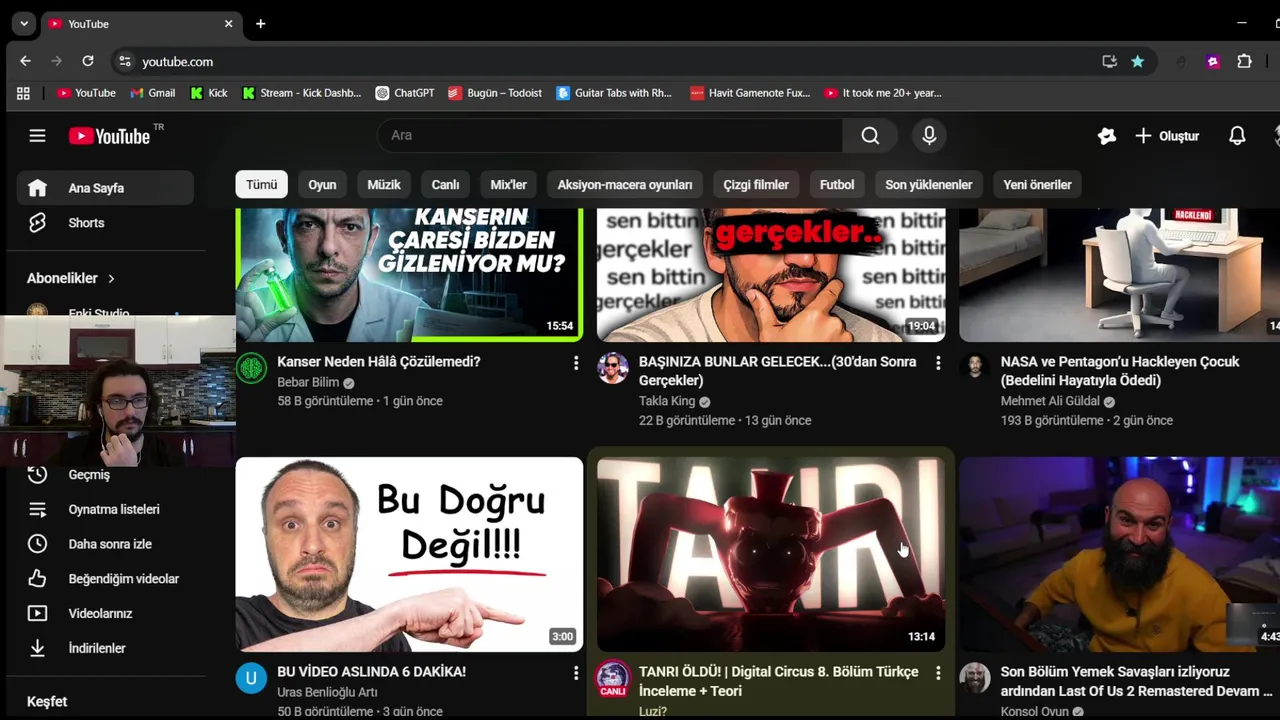Reload the page
The height and width of the screenshot is (720, 1280).
(x=88, y=61)
